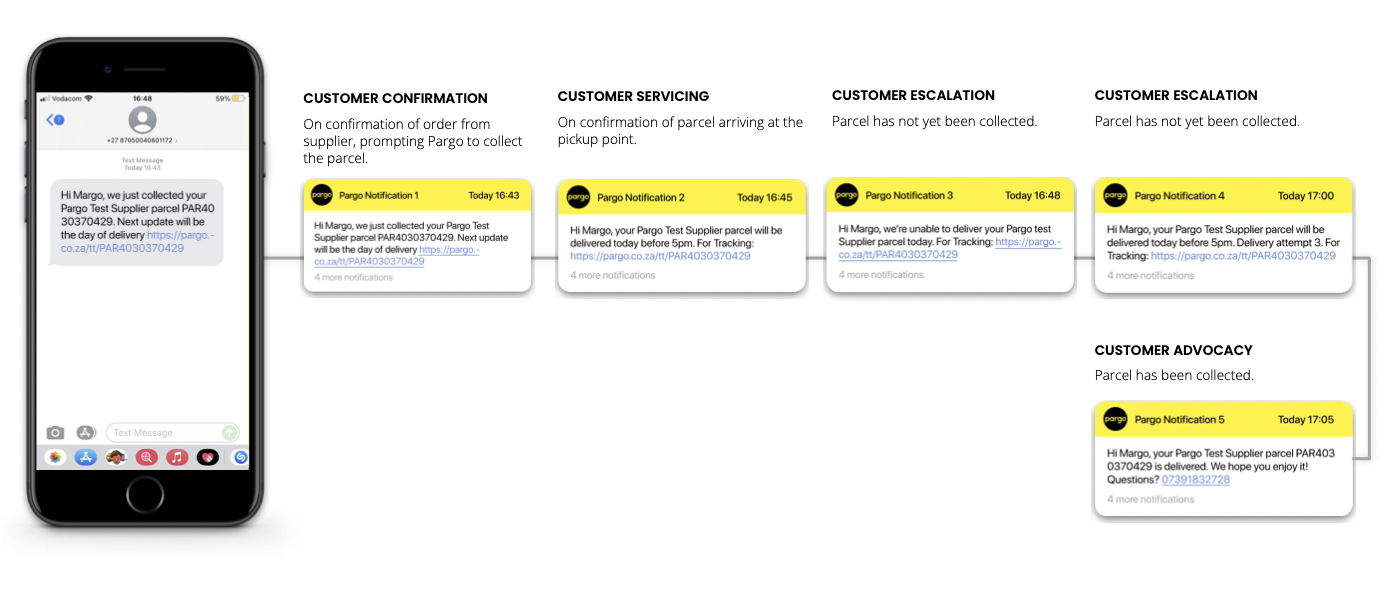This screenshot has height=592, width=1398.
Task: Open tracking link in Pargo Notification 2
Action: click(660, 256)
